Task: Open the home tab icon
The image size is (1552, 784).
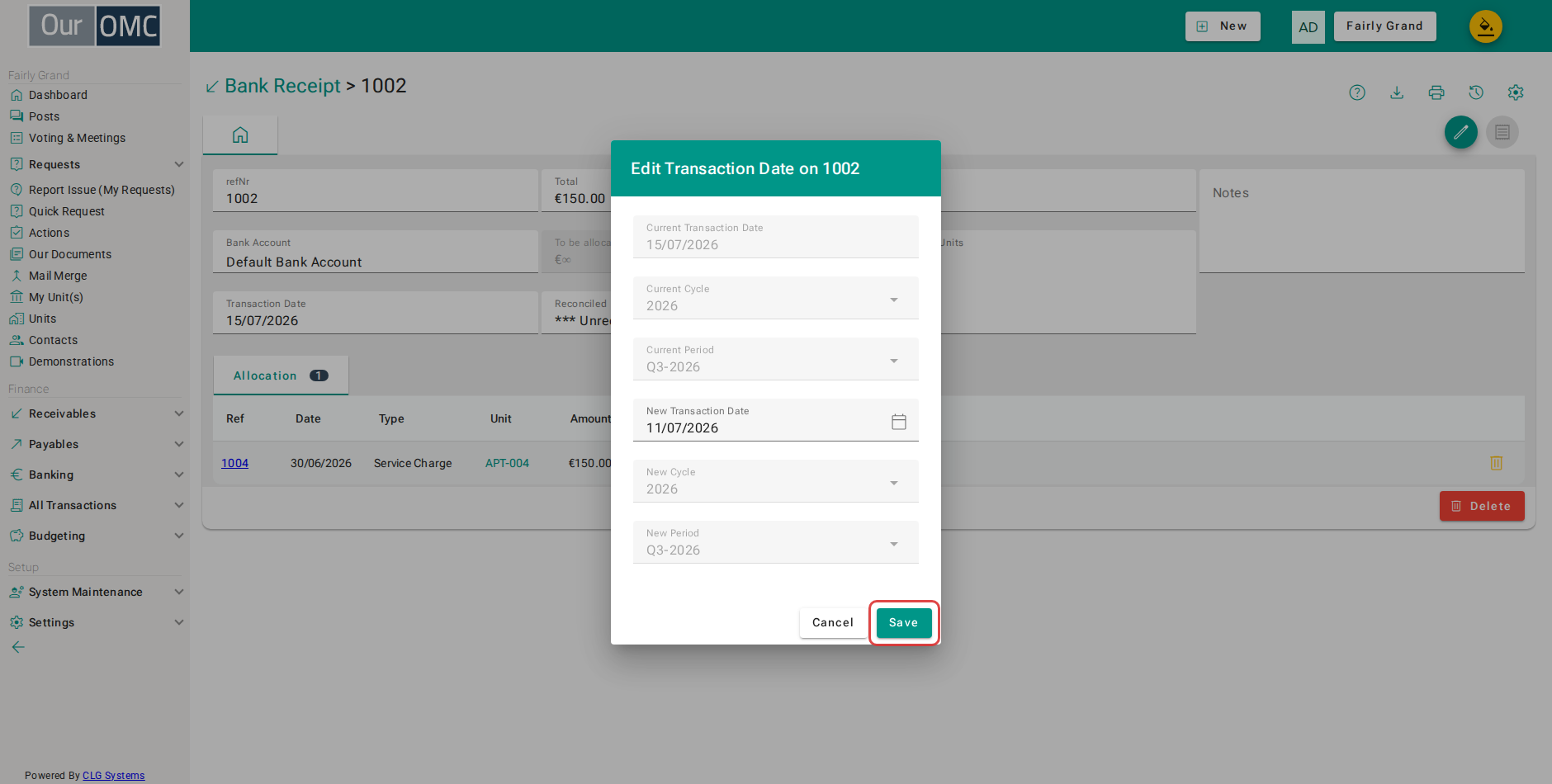Action: click(x=240, y=135)
